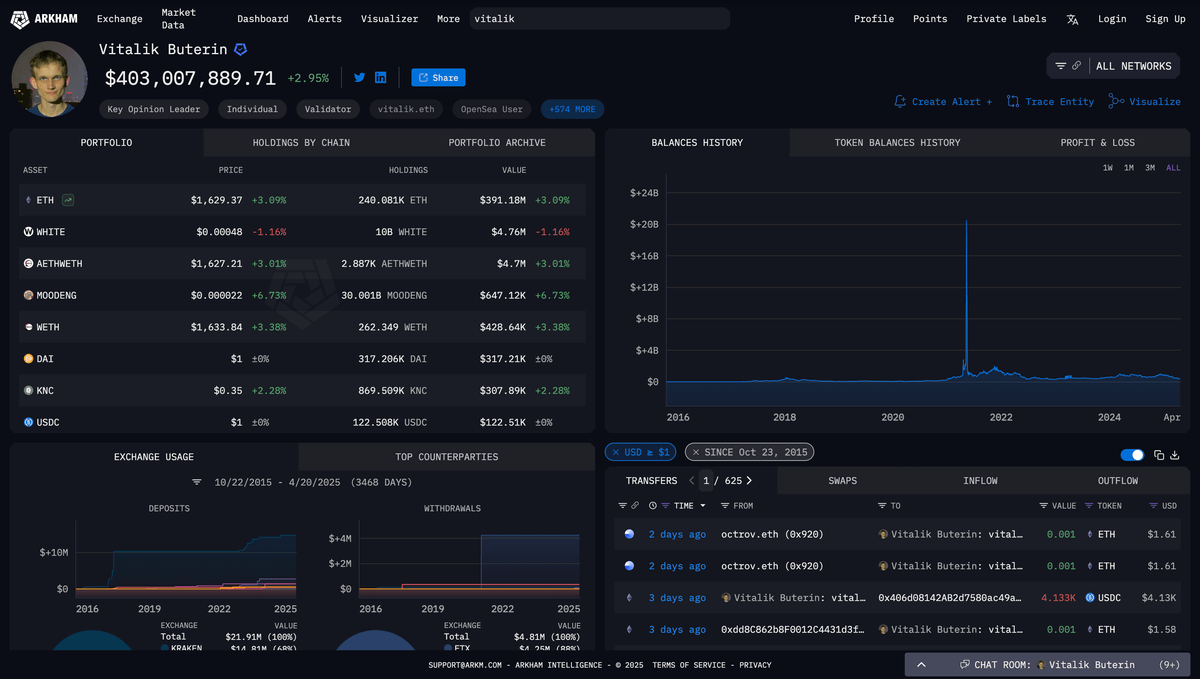
Task: Open the Market Data menu
Action: pos(179,19)
